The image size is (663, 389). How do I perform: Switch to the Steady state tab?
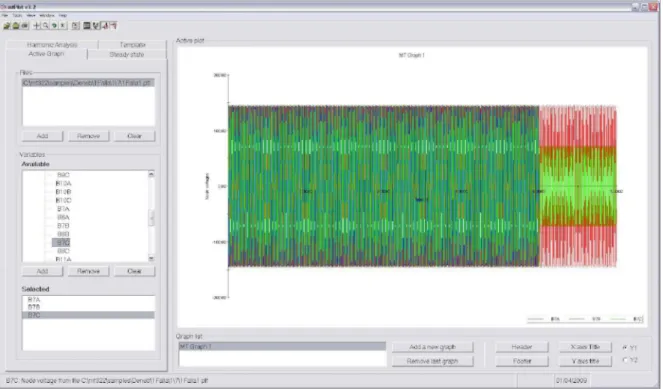(127, 55)
